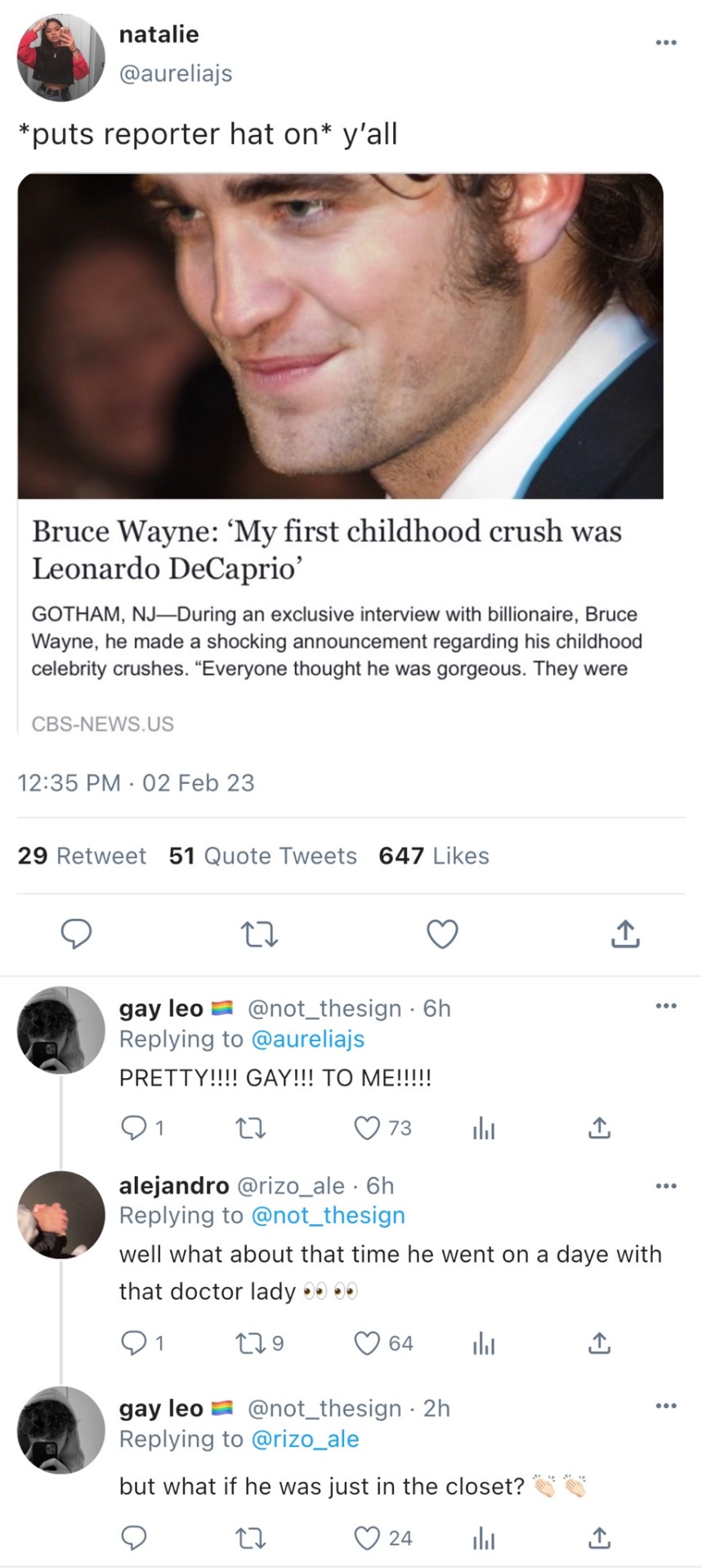Open the @rizo_ale mention link
The image size is (702, 1568).
coord(305,1439)
